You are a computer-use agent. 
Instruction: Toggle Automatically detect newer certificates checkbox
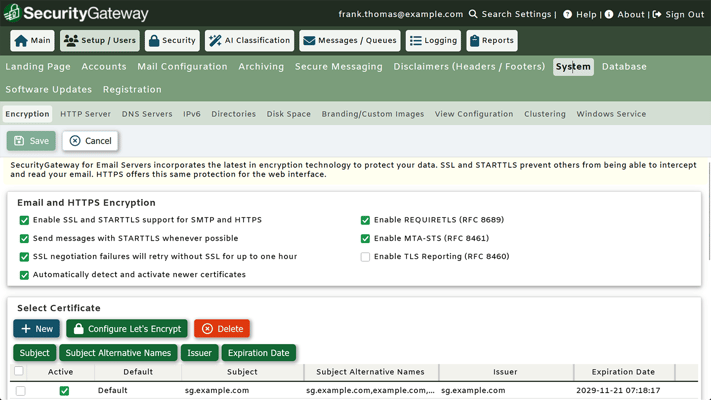tap(24, 275)
